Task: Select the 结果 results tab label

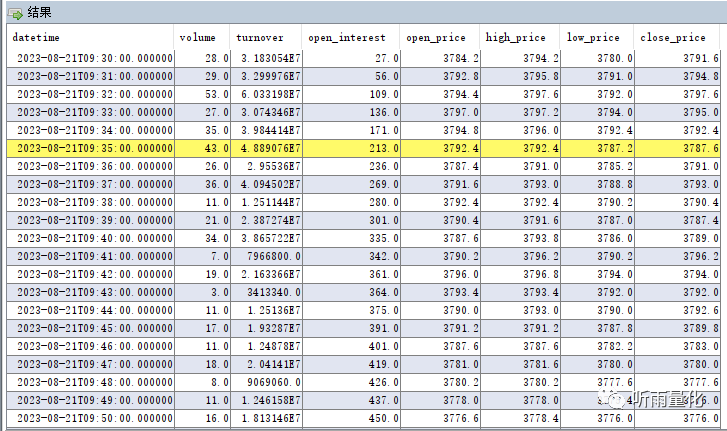Action: [x=39, y=13]
